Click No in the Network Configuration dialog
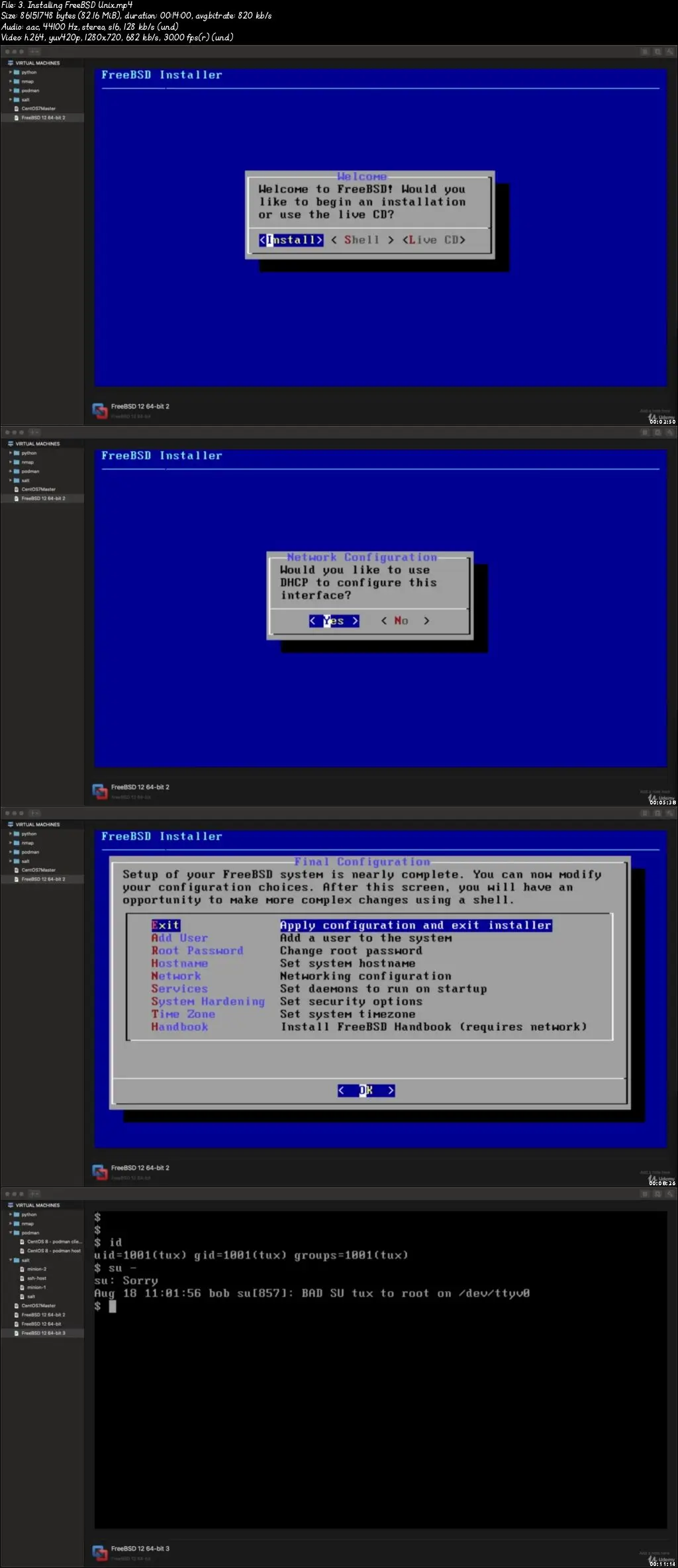This screenshot has width=678, height=1568. point(405,620)
